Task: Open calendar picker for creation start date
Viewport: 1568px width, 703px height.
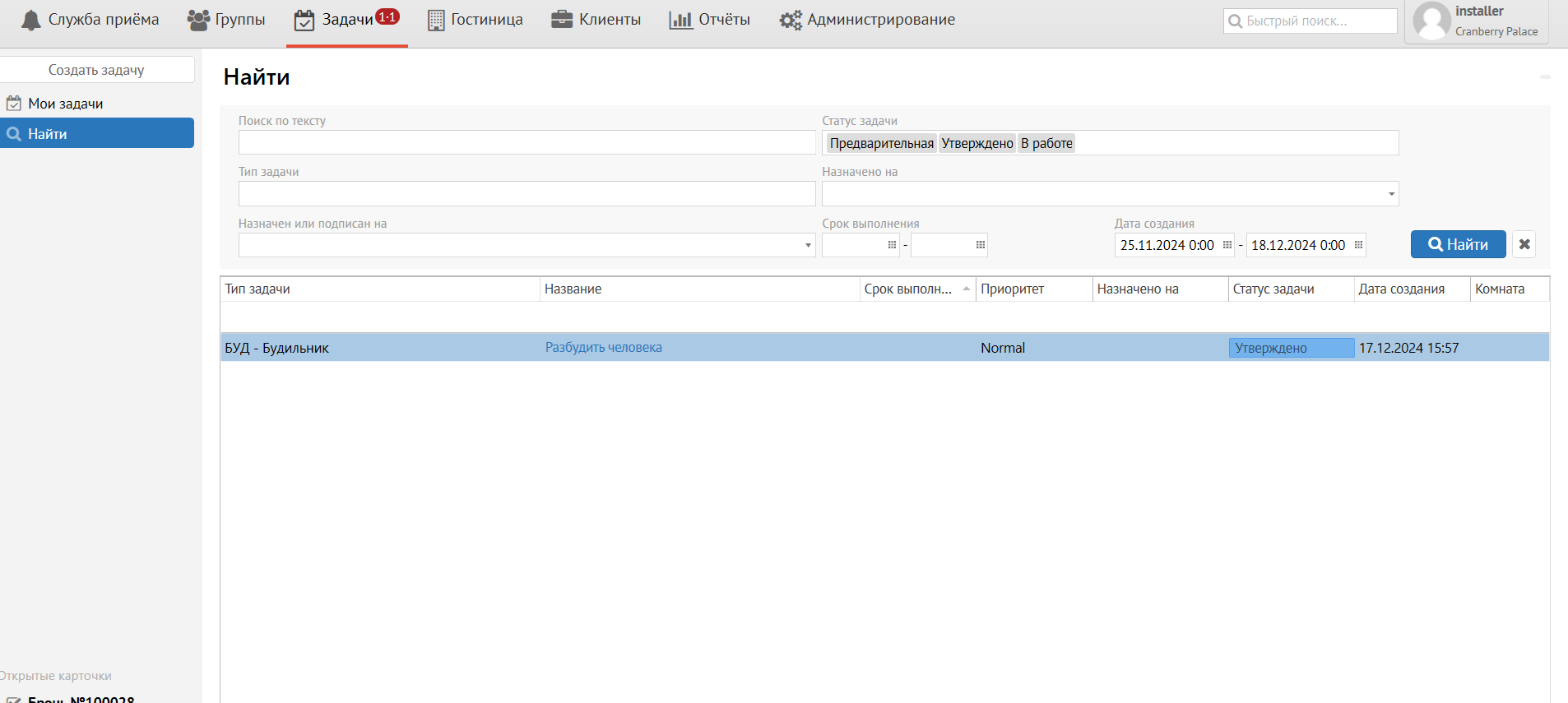Action: (1227, 245)
